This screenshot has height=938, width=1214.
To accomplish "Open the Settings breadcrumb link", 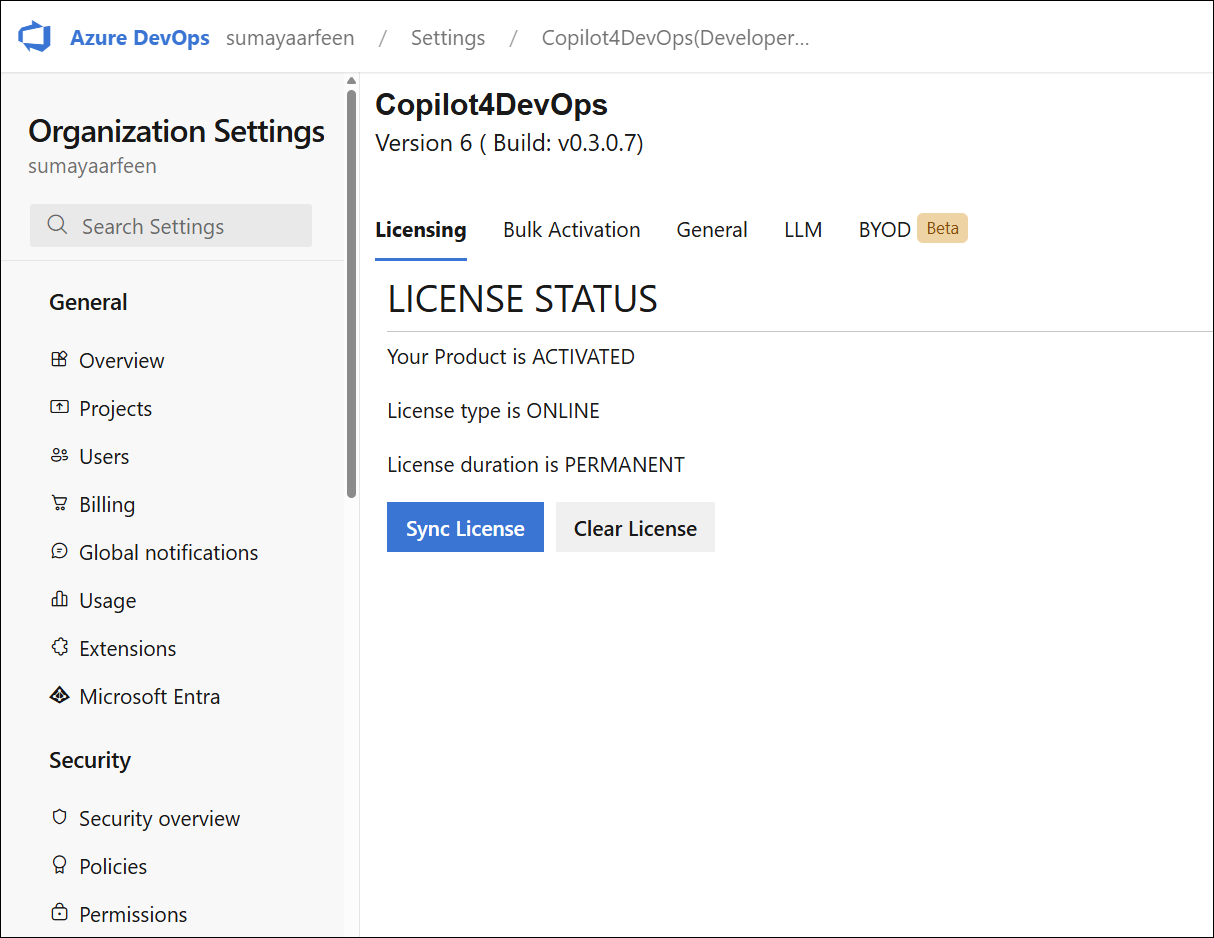I will pos(448,38).
